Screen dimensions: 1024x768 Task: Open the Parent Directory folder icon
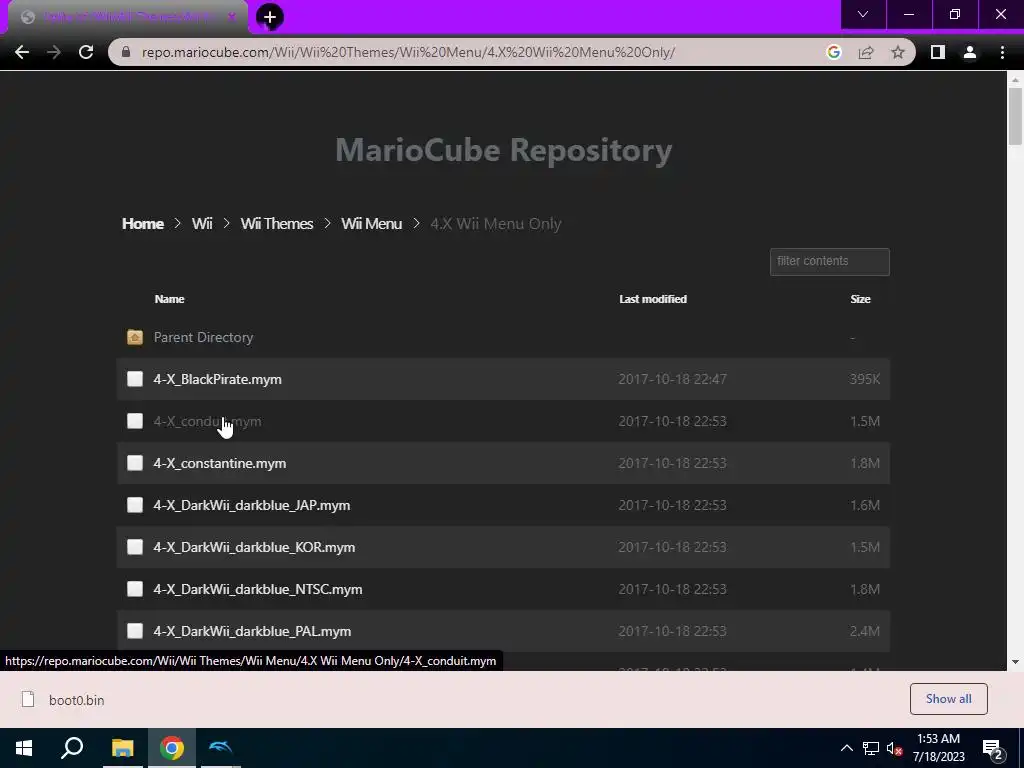pos(135,337)
